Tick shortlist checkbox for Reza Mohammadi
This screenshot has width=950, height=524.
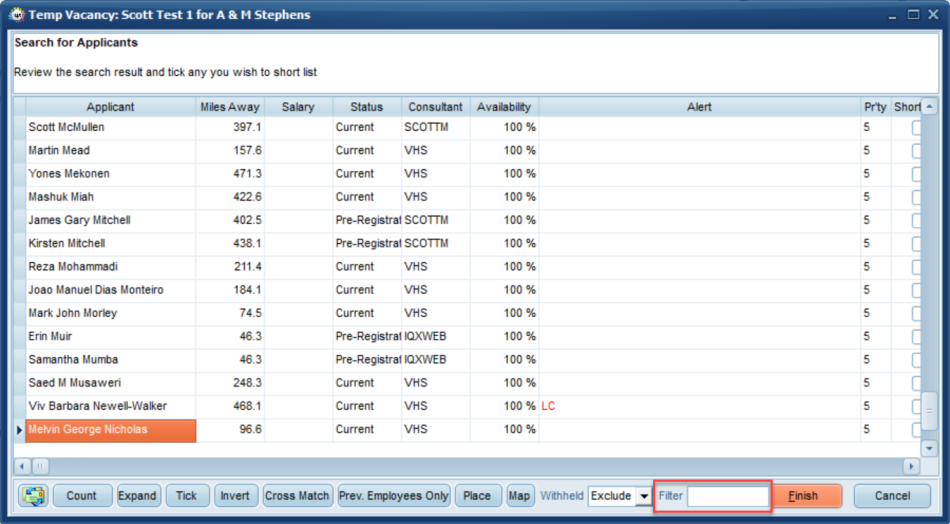pyautogui.click(x=916, y=267)
